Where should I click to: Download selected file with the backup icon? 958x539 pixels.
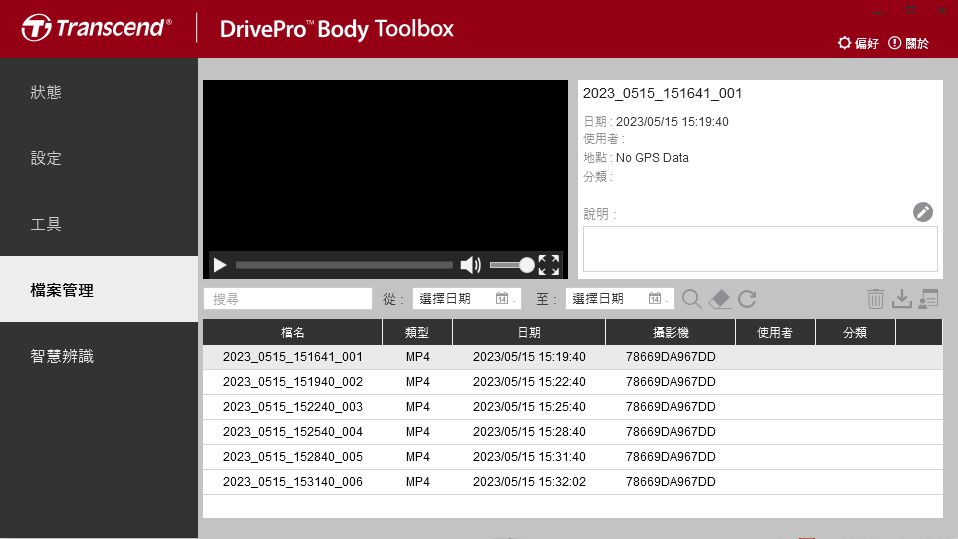(x=902, y=299)
